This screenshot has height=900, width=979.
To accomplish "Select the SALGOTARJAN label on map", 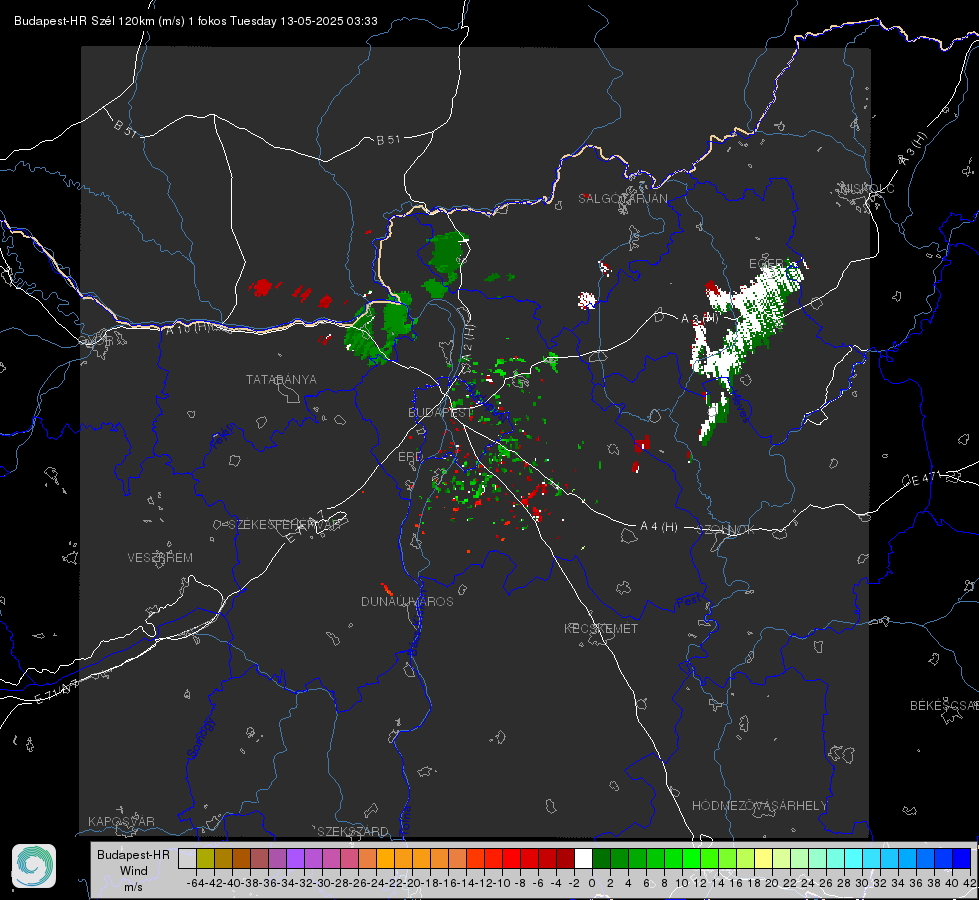I will tap(623, 199).
